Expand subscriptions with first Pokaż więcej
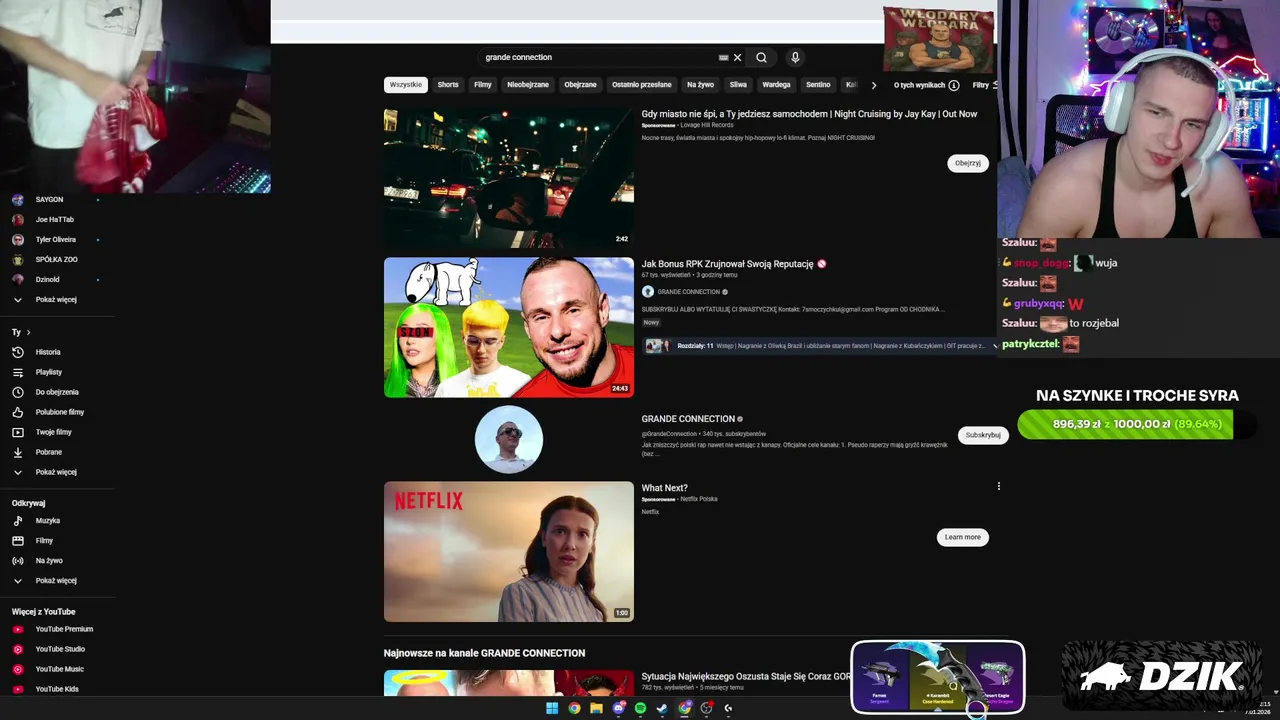 [x=56, y=300]
